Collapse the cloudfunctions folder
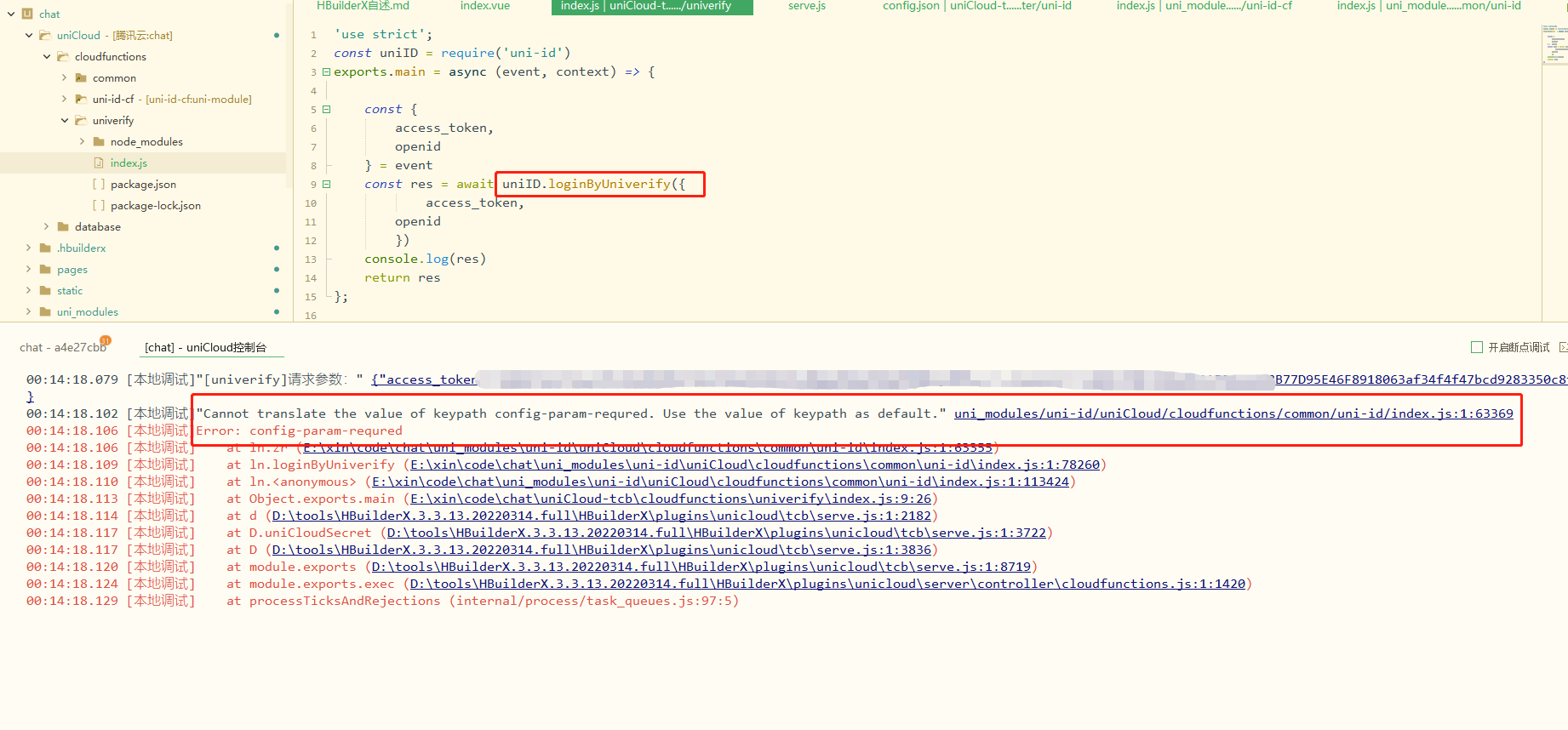This screenshot has height=730, width=1568. point(46,57)
